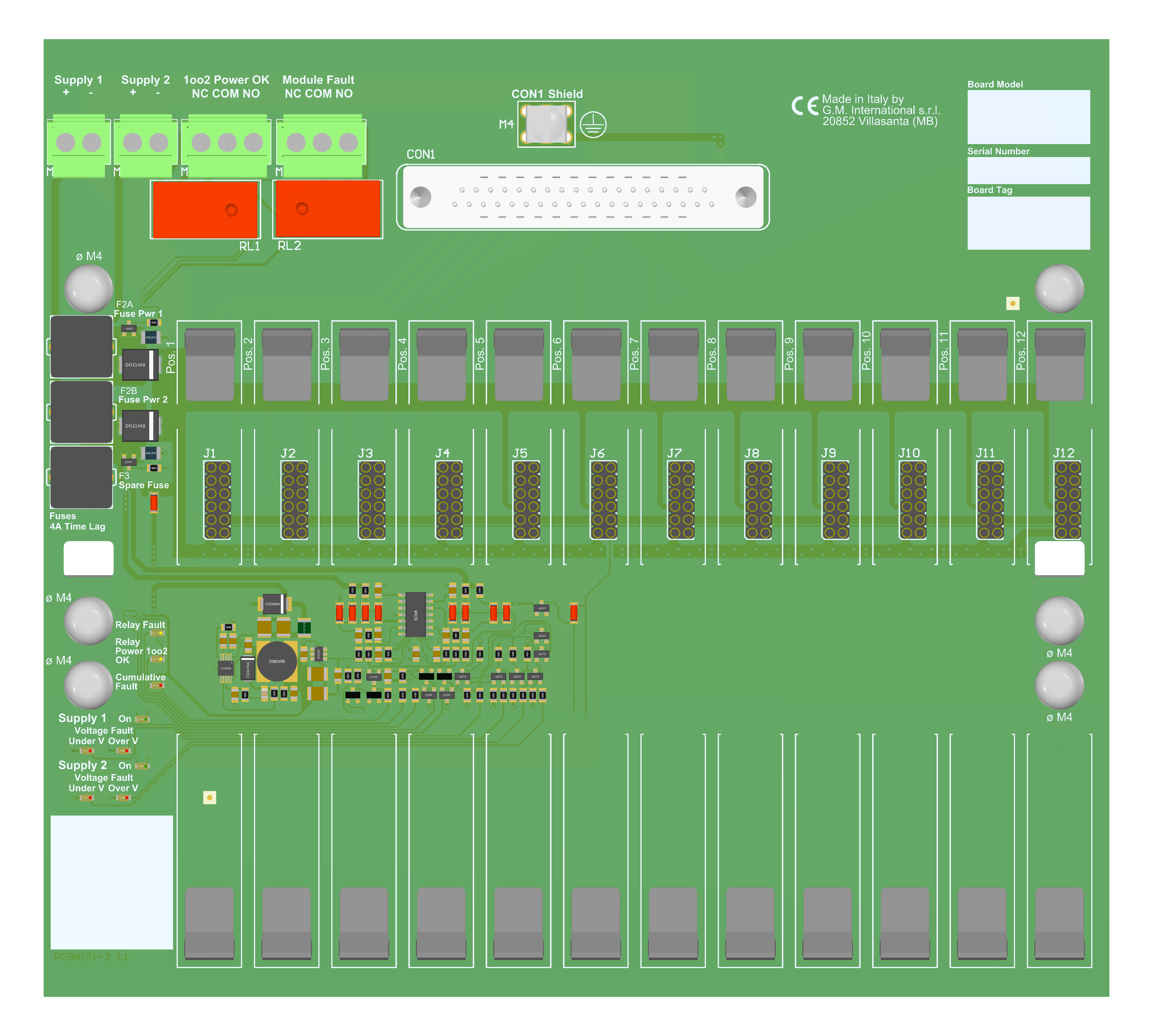This screenshot has width=1153, height=1036.
Task: Click the J1 pin header connector
Action: 217,500
